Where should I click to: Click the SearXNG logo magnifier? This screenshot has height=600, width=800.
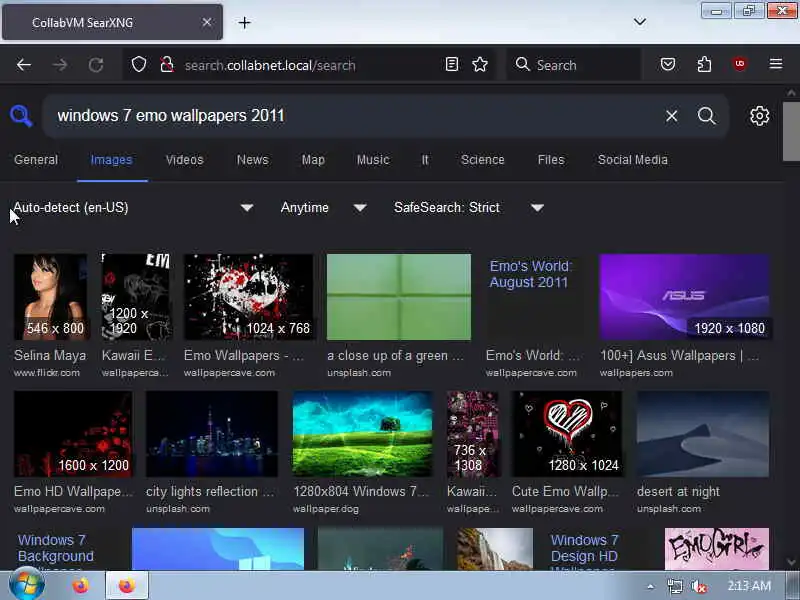click(x=21, y=116)
